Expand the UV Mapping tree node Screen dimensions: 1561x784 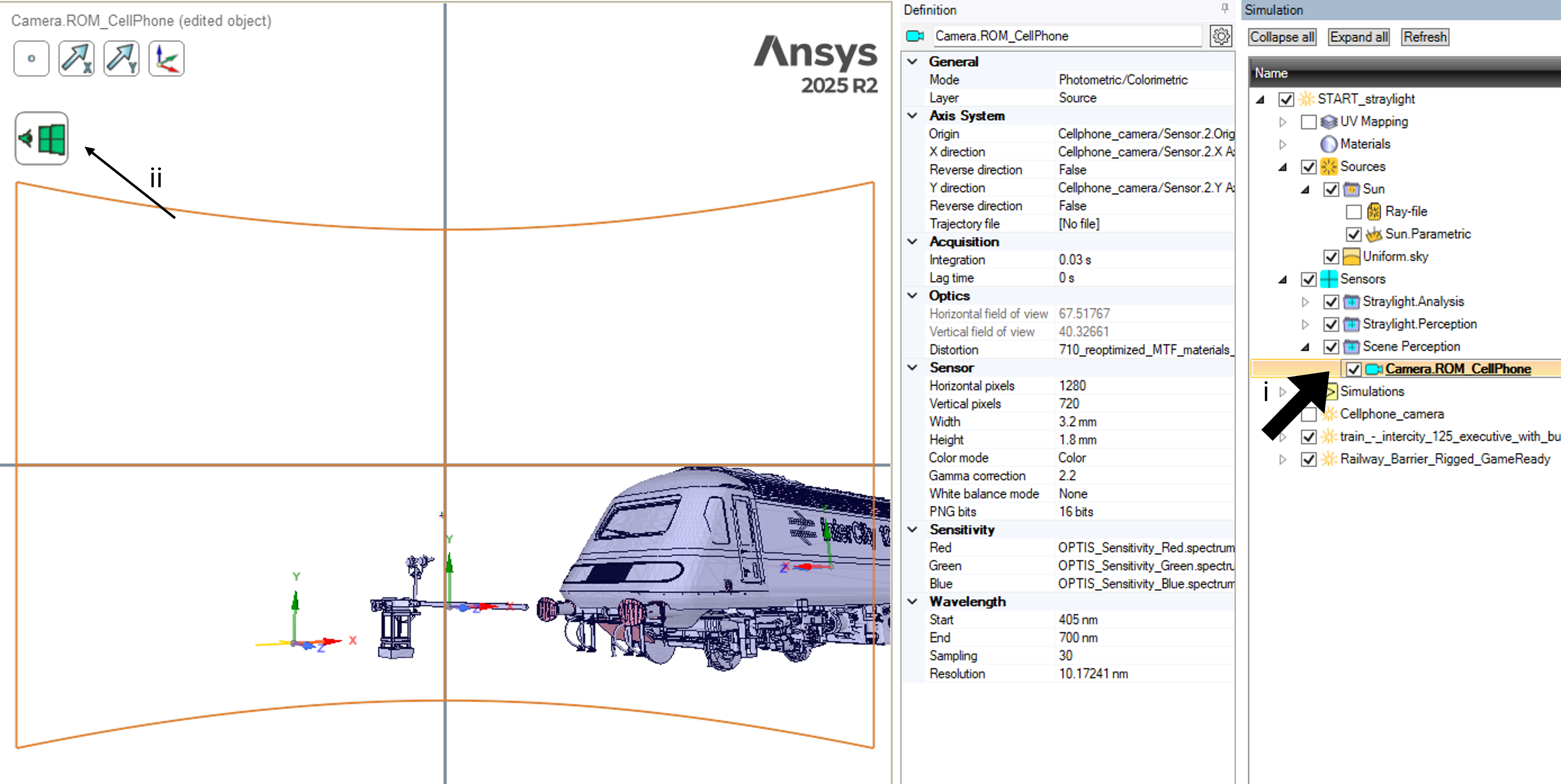tap(1282, 122)
